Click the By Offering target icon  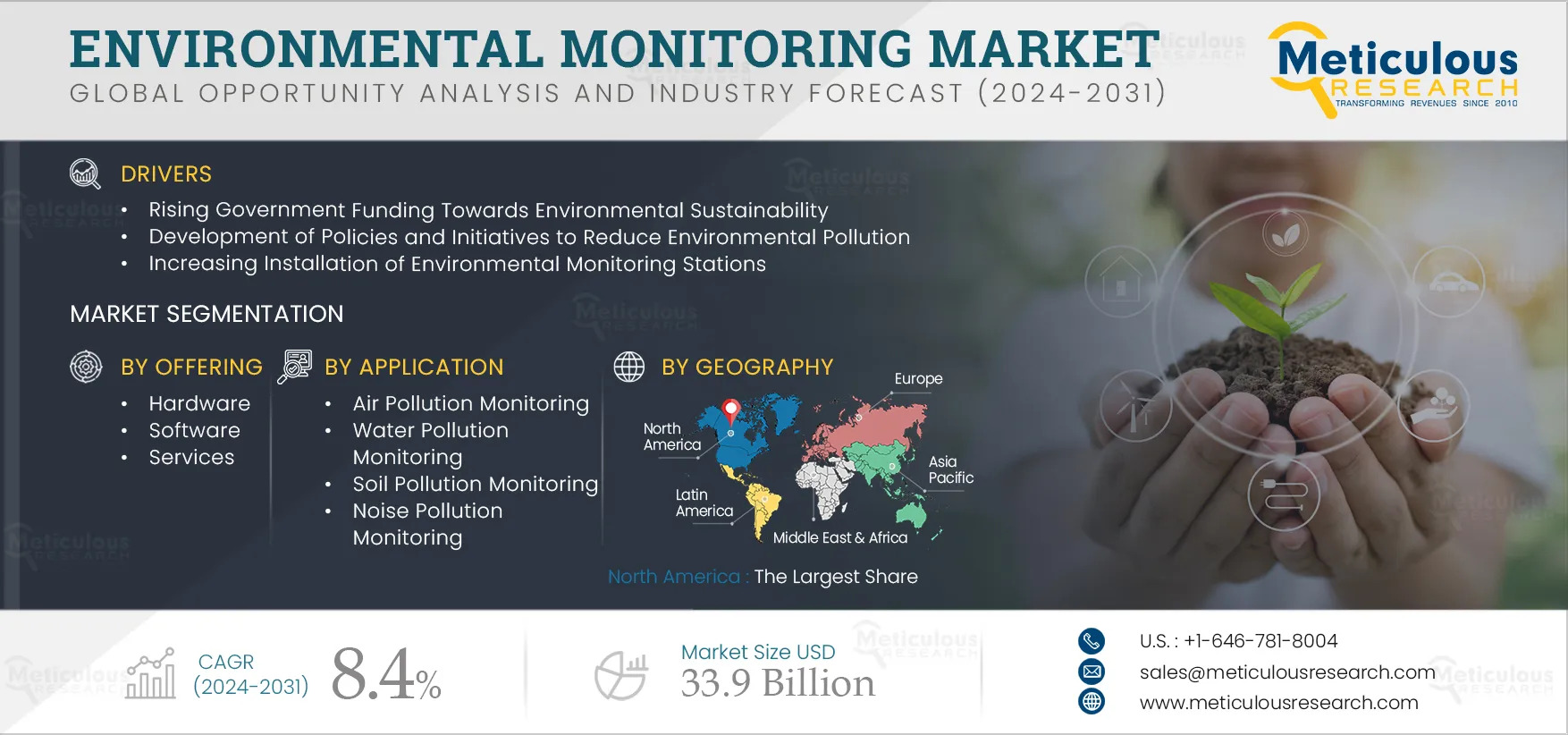[86, 367]
